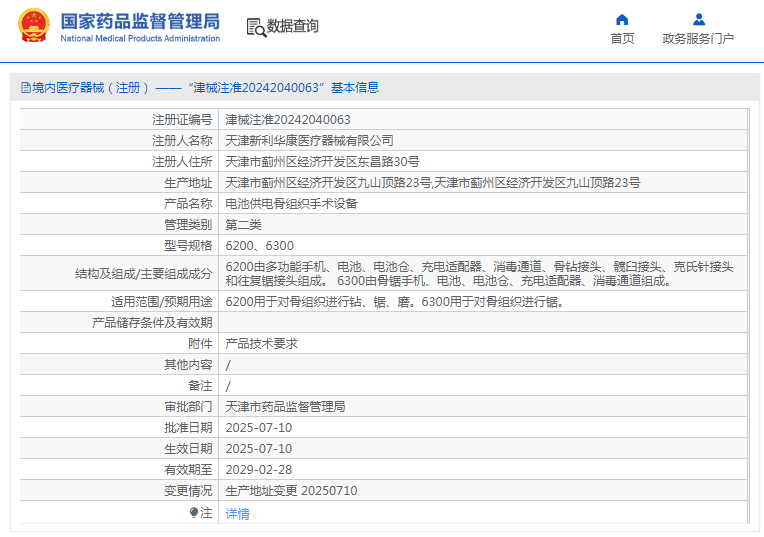Click the 生效日期 value 2025-07-10
This screenshot has width=764, height=537.
click(259, 449)
